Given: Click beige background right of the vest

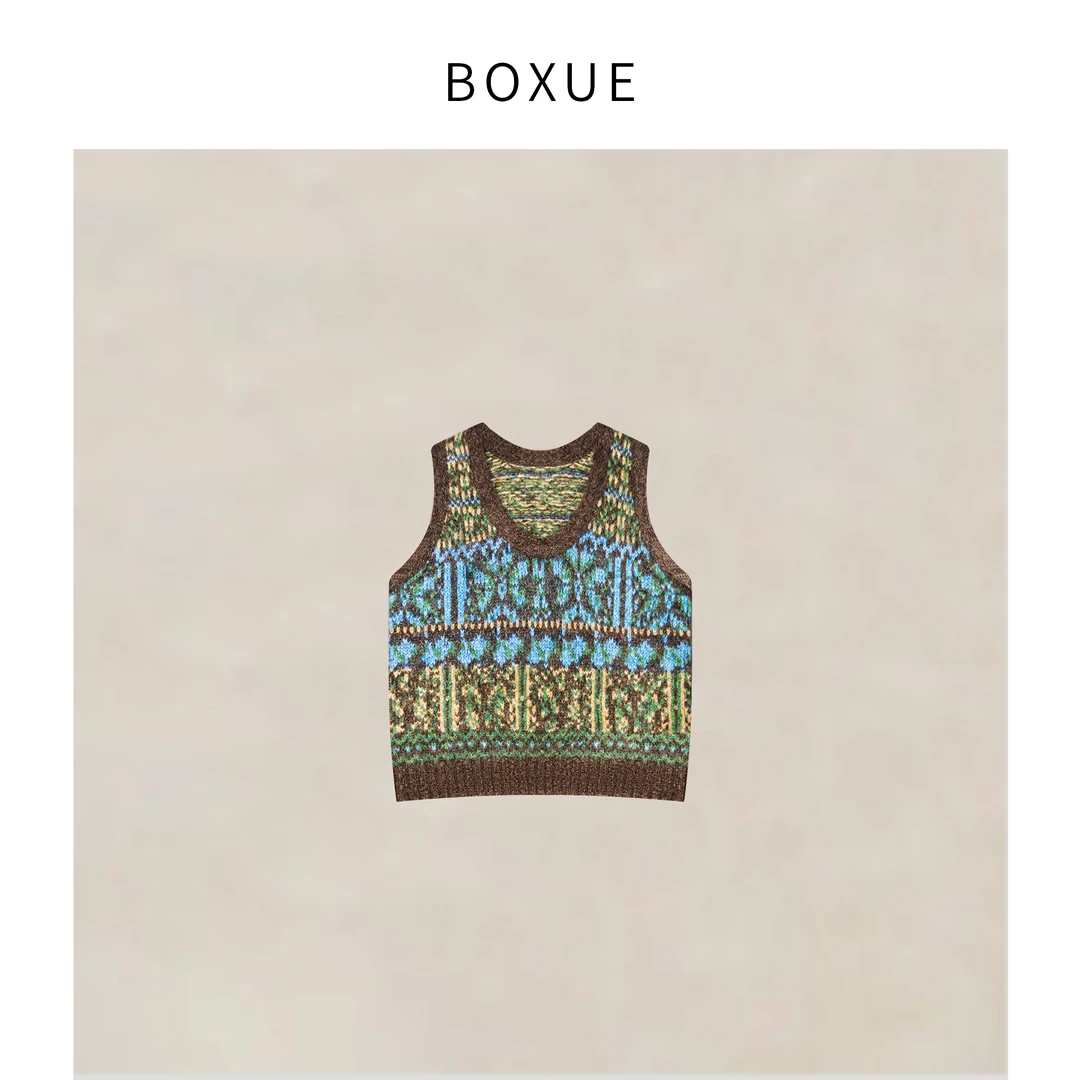Looking at the screenshot, I should pos(849,613).
